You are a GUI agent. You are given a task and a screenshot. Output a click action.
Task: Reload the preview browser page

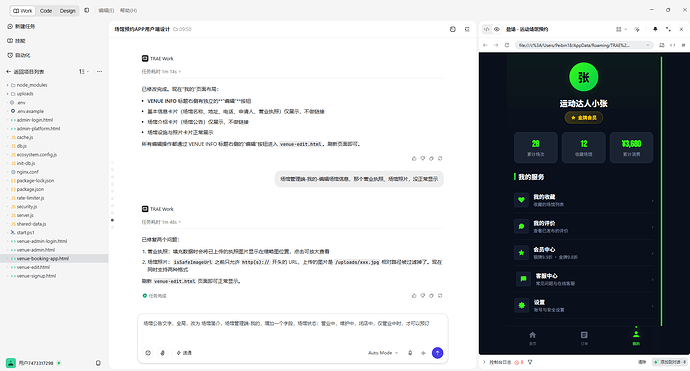pos(507,45)
